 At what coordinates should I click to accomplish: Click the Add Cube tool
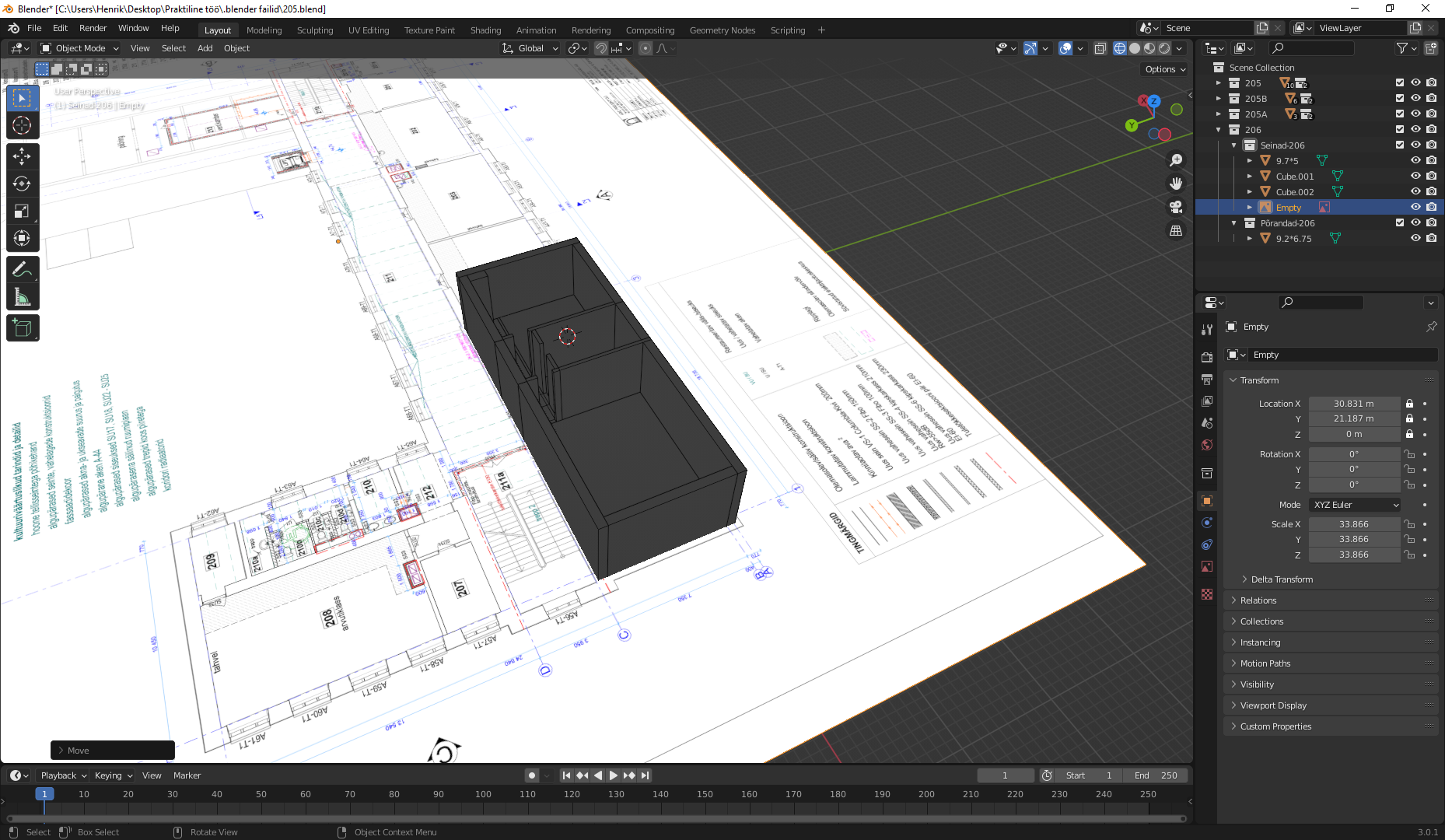point(22,328)
